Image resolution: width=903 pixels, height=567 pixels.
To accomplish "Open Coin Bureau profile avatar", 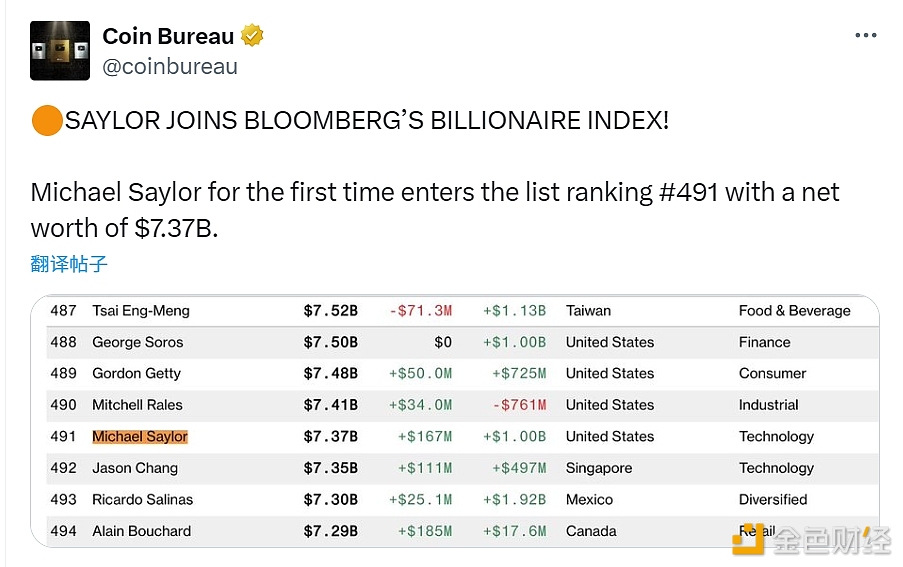I will (x=60, y=51).
